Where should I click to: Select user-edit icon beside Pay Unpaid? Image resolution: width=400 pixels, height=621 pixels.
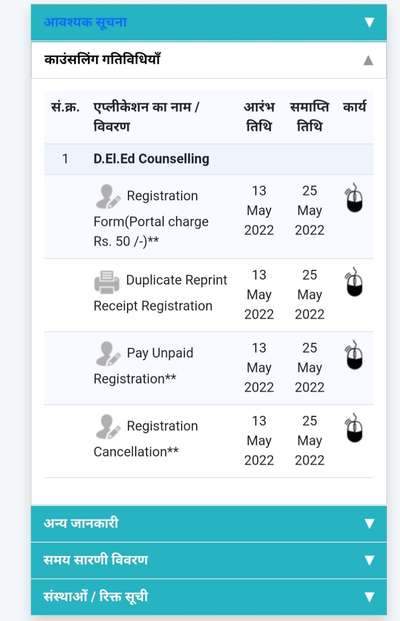[108, 353]
